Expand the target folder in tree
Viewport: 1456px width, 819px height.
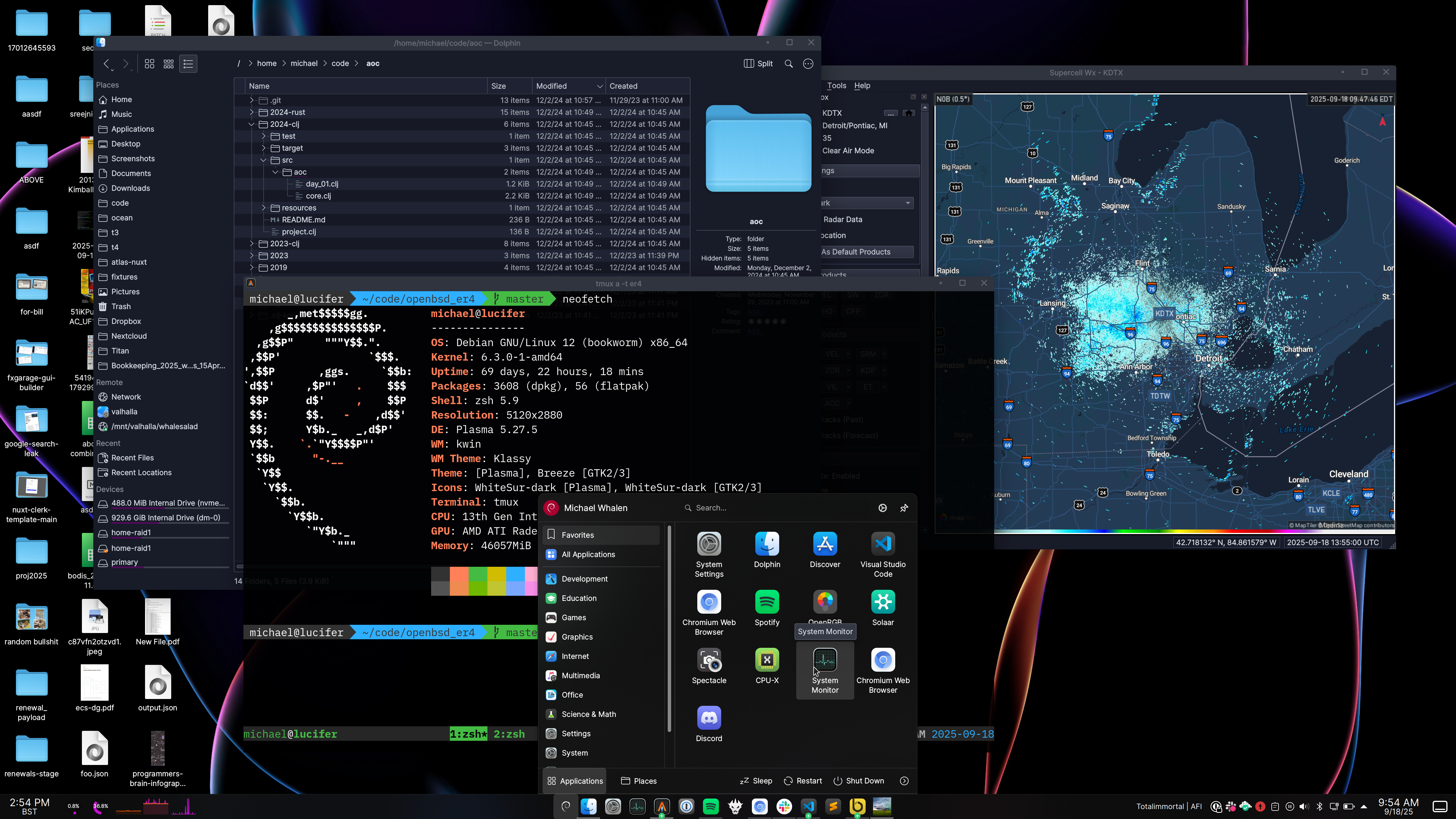pos(263,148)
